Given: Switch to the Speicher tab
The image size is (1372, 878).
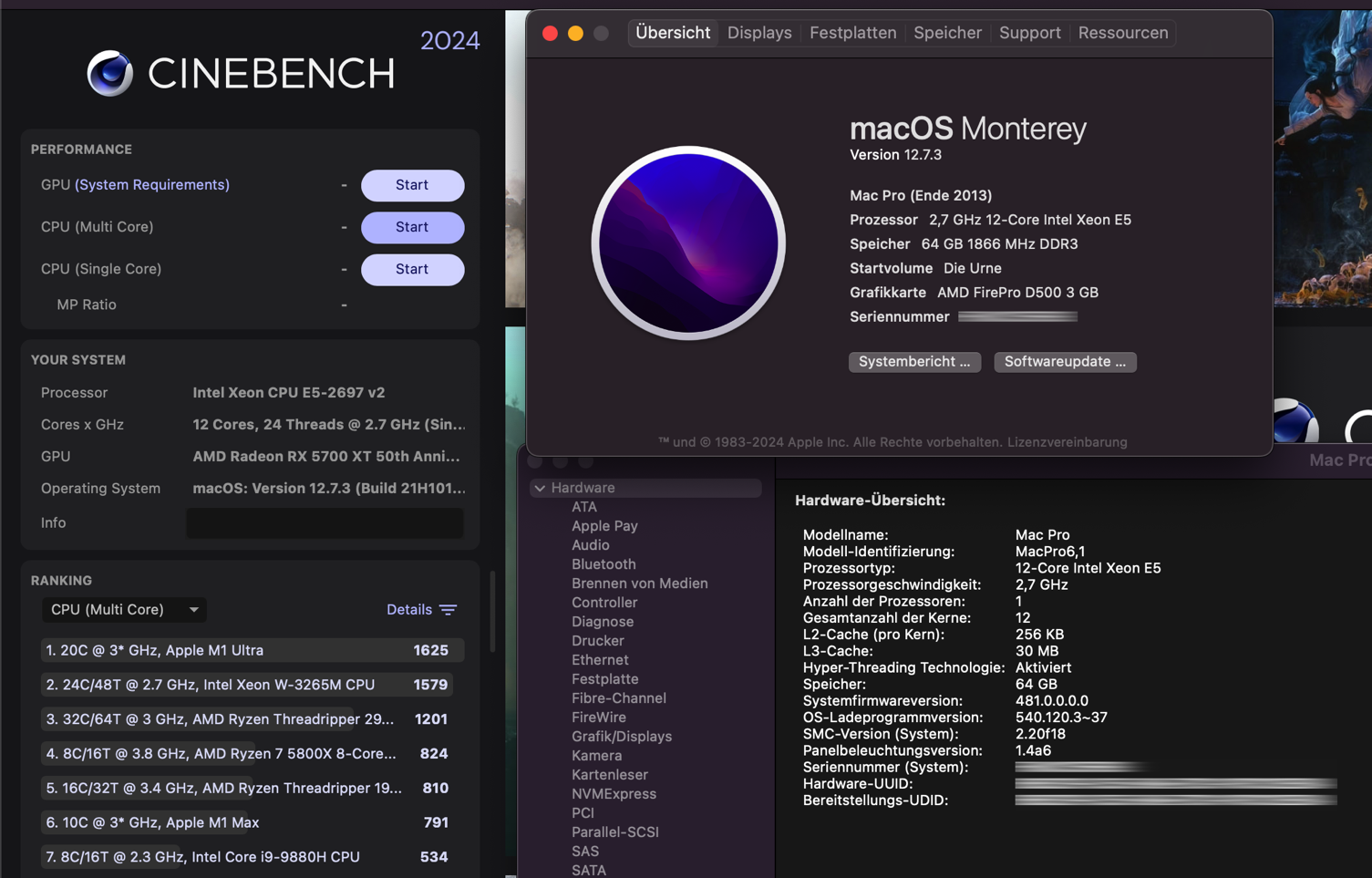Looking at the screenshot, I should tap(947, 33).
